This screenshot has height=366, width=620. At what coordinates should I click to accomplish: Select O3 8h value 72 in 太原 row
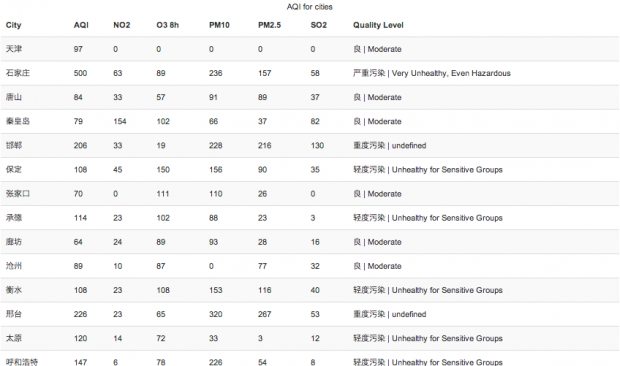(x=161, y=338)
